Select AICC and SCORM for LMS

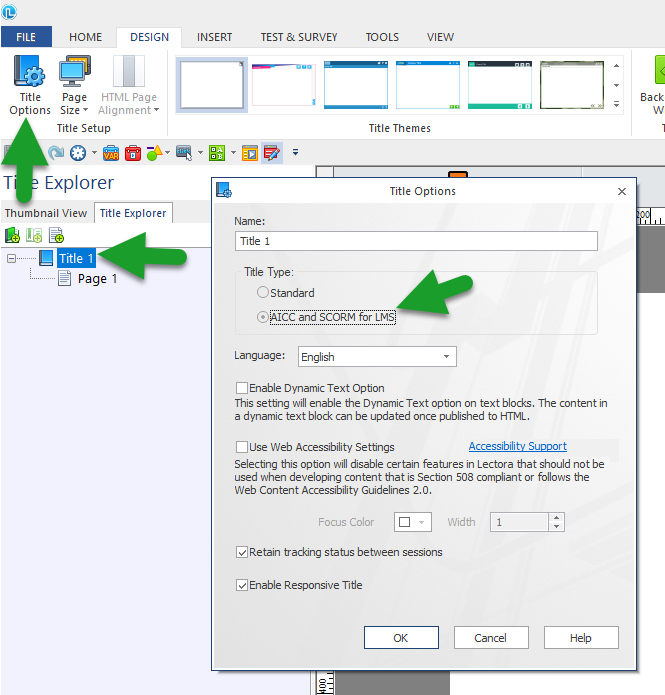[x=263, y=317]
